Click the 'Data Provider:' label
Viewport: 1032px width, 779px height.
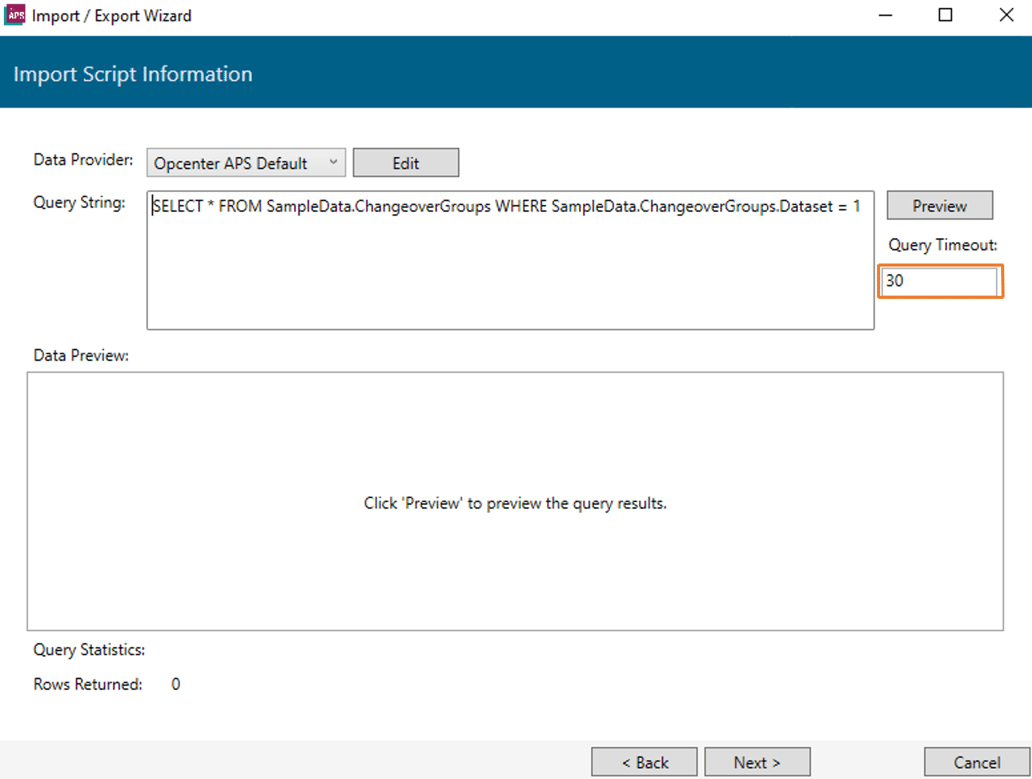tap(83, 160)
